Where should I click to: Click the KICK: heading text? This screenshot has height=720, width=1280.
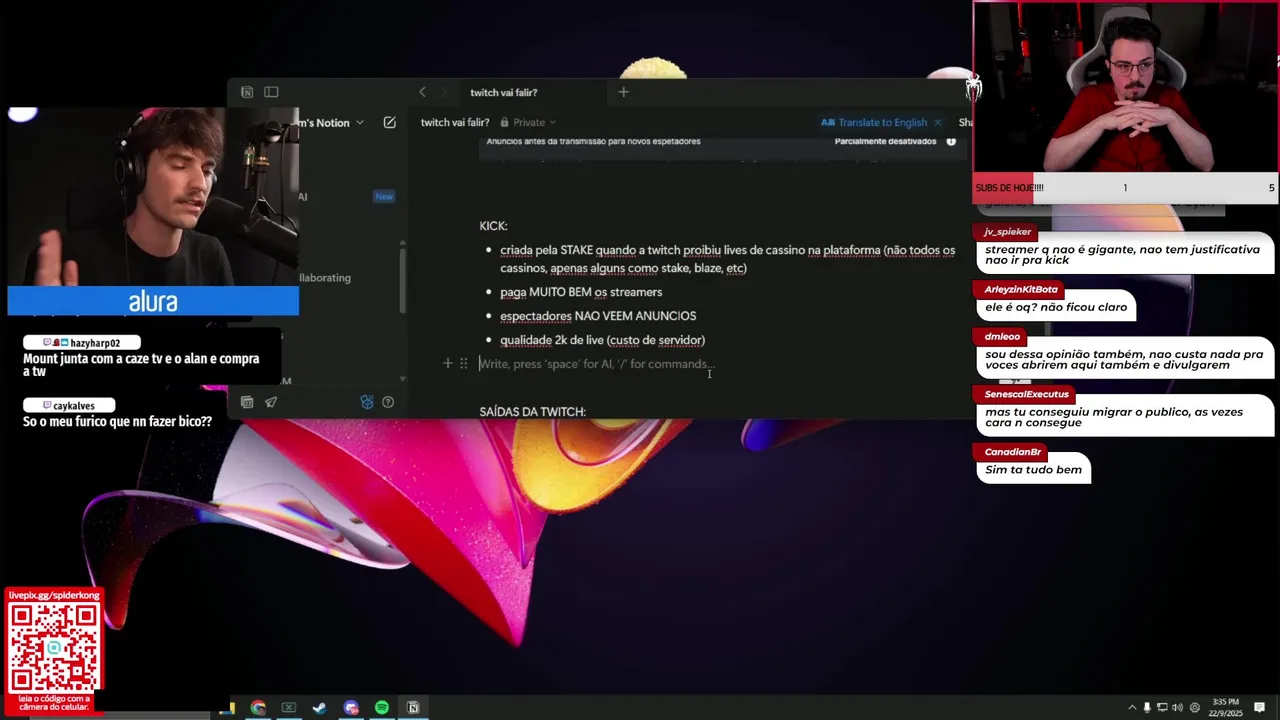pyautogui.click(x=493, y=226)
